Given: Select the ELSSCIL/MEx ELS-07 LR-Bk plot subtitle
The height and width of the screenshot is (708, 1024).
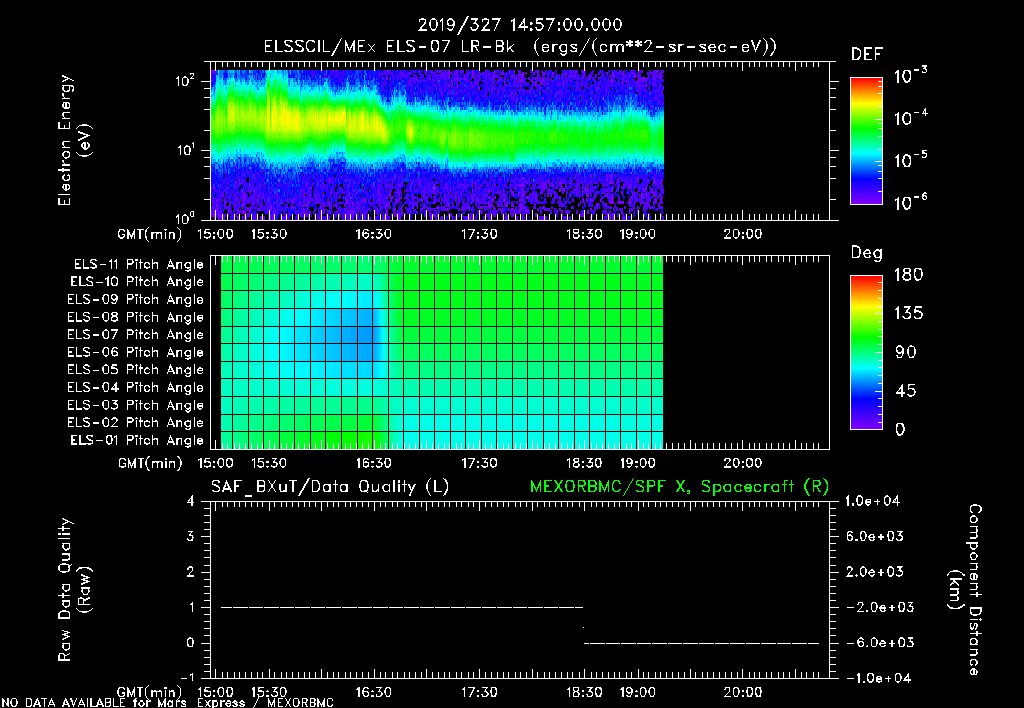Looking at the screenshot, I should click(520, 47).
